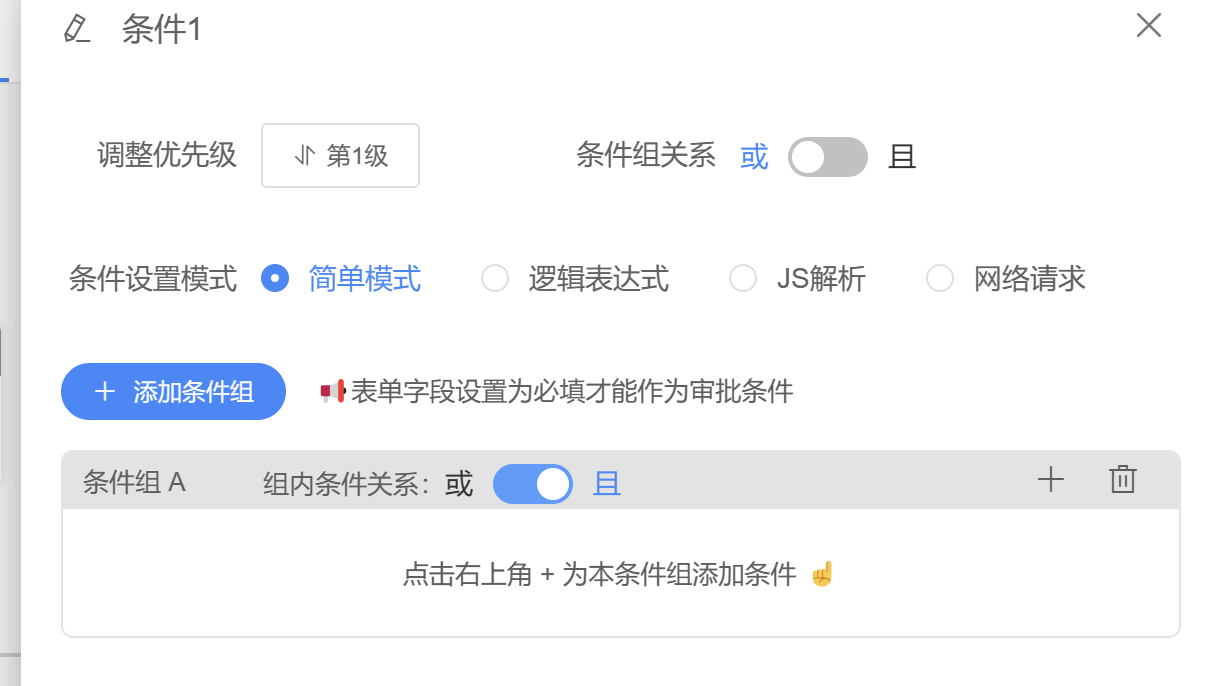Click the plus icon inside 添加条件组
The width and height of the screenshot is (1207, 686).
point(105,391)
